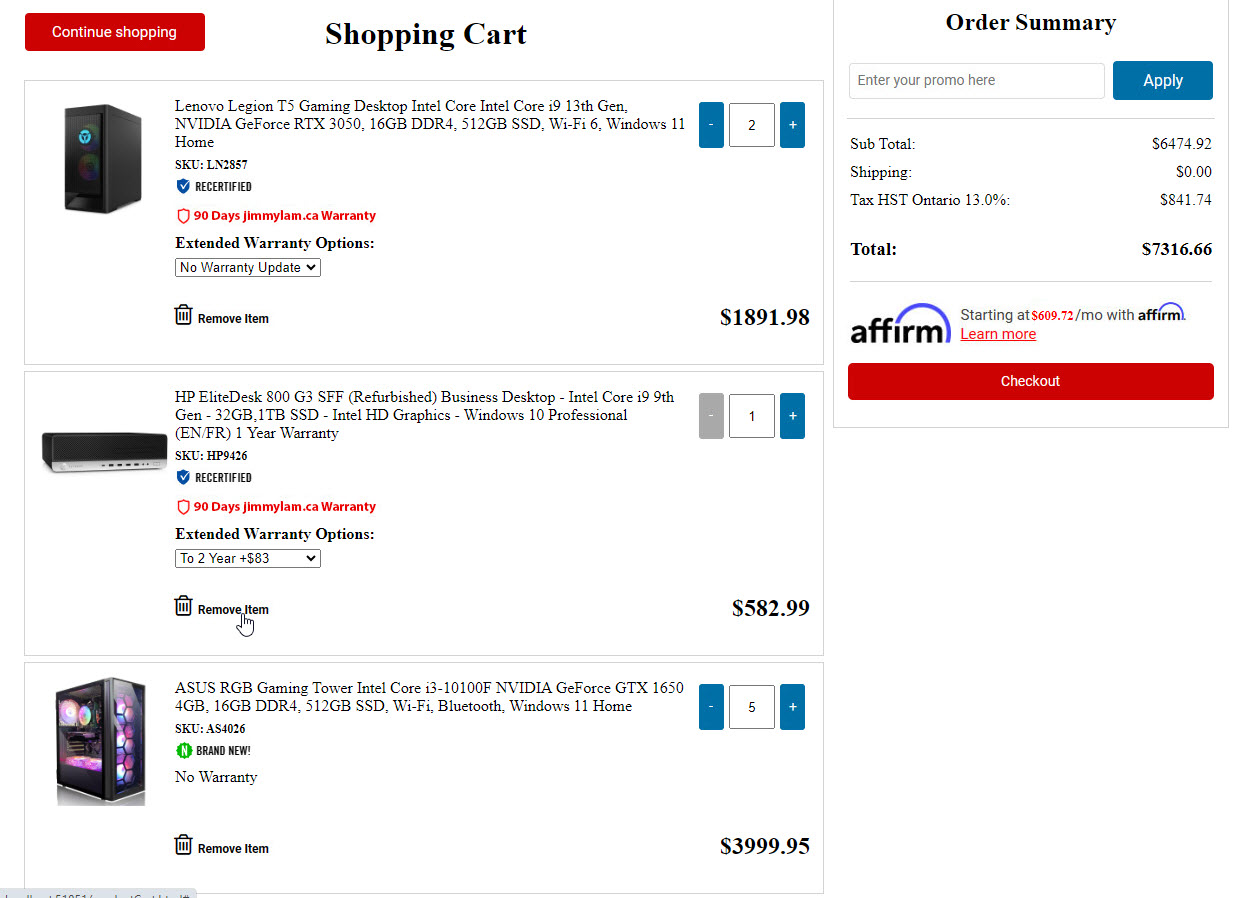Viewport: 1239px width, 898px height.
Task: Click trash icon for ASUS Gaming Tower
Action: 183,845
